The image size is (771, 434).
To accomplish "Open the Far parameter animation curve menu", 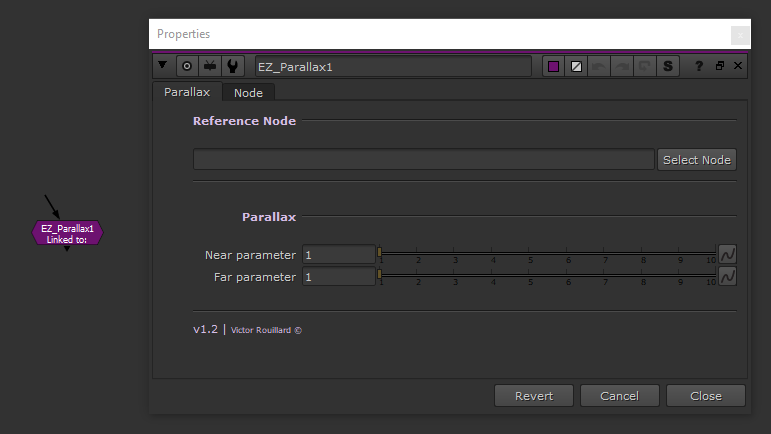I will 728,276.
